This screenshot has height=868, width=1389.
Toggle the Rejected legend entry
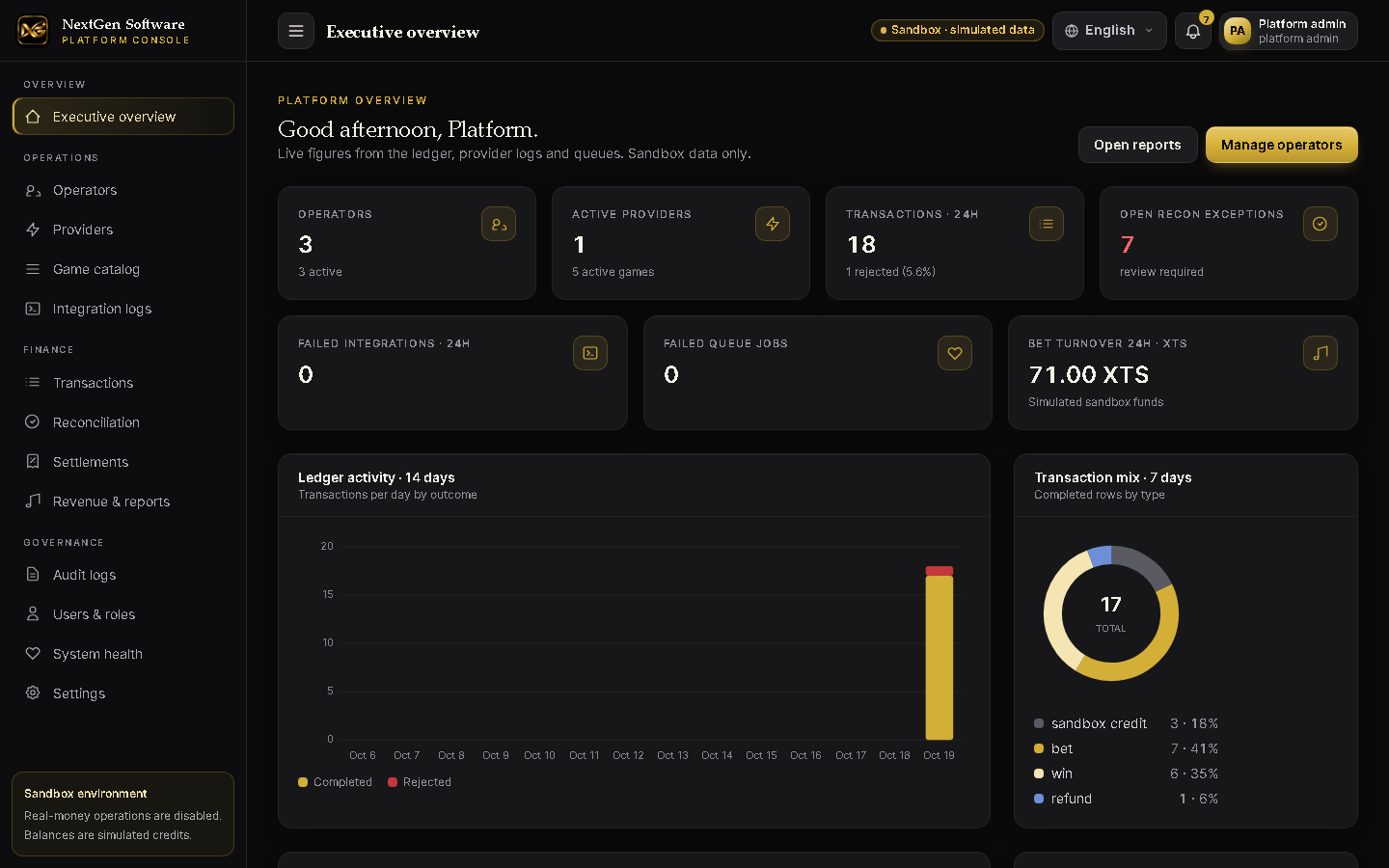[x=420, y=782]
